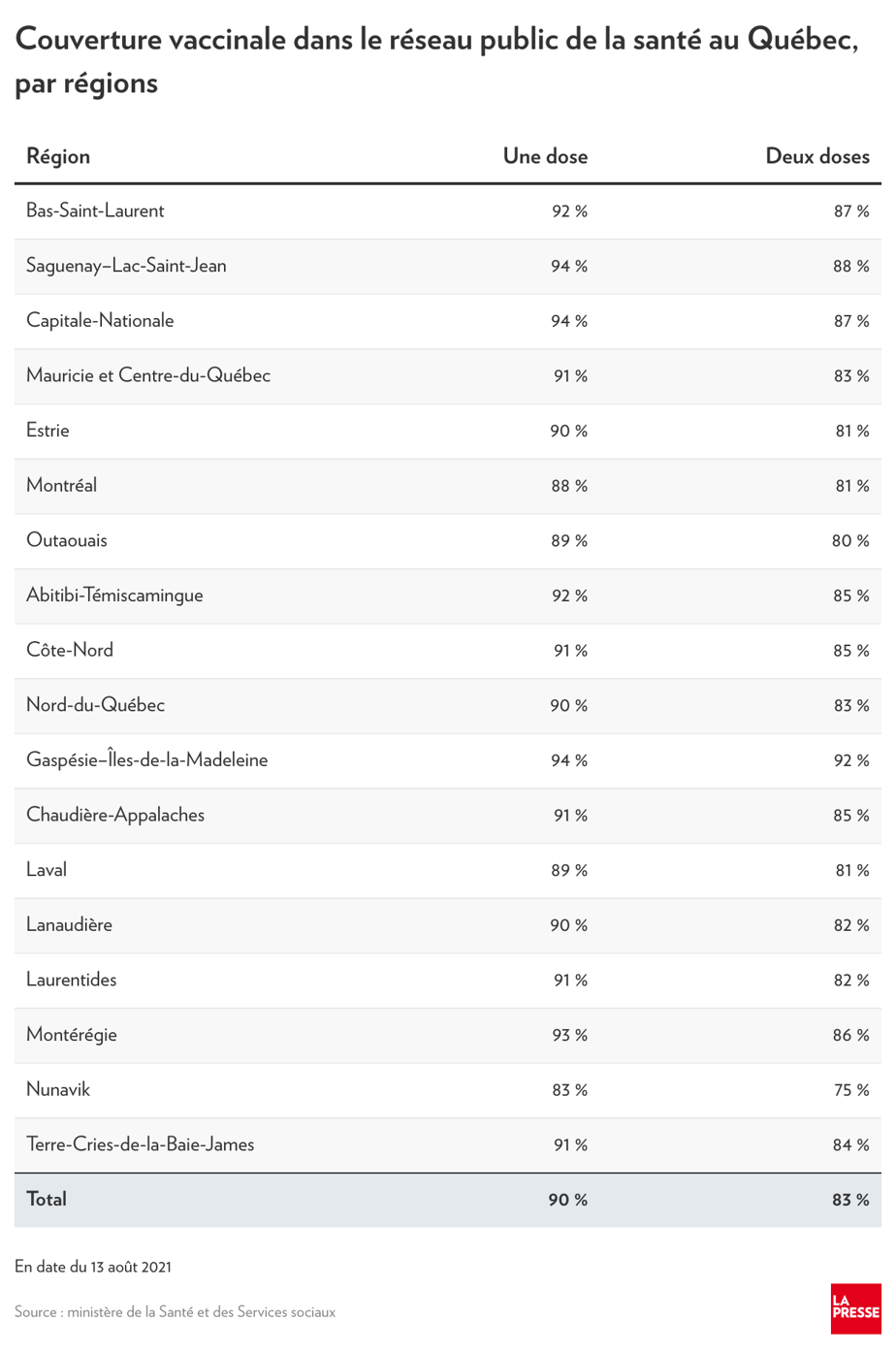896x1353 pixels.
Task: Click Mauricie et Centre-du-Québec region
Action: click(x=148, y=375)
